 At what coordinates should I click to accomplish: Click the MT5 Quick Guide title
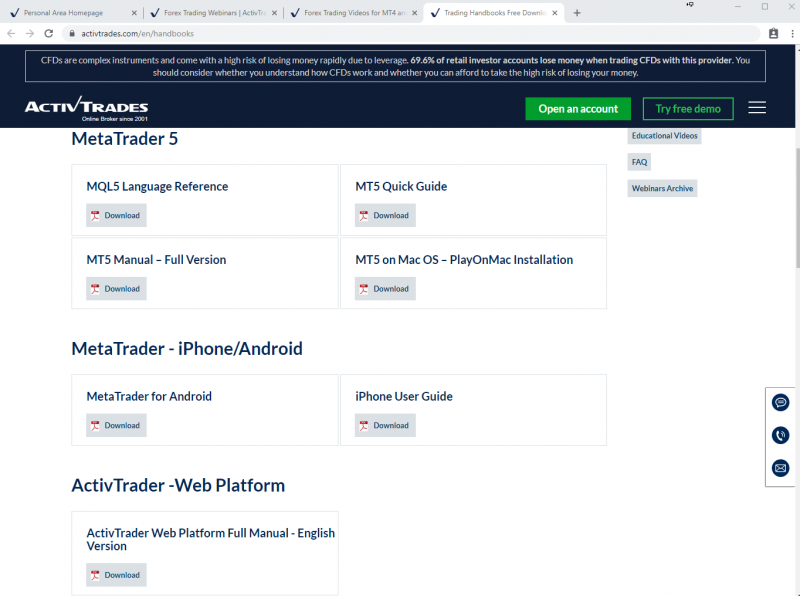pyautogui.click(x=401, y=187)
